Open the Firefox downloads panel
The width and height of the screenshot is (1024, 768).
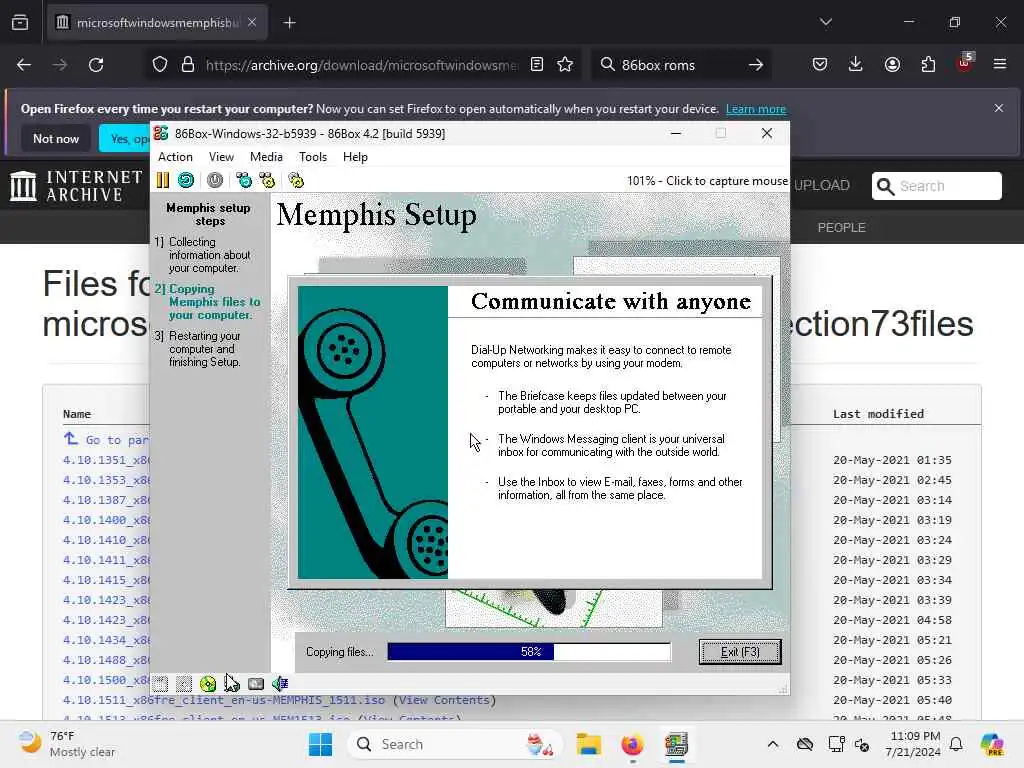[x=856, y=64]
